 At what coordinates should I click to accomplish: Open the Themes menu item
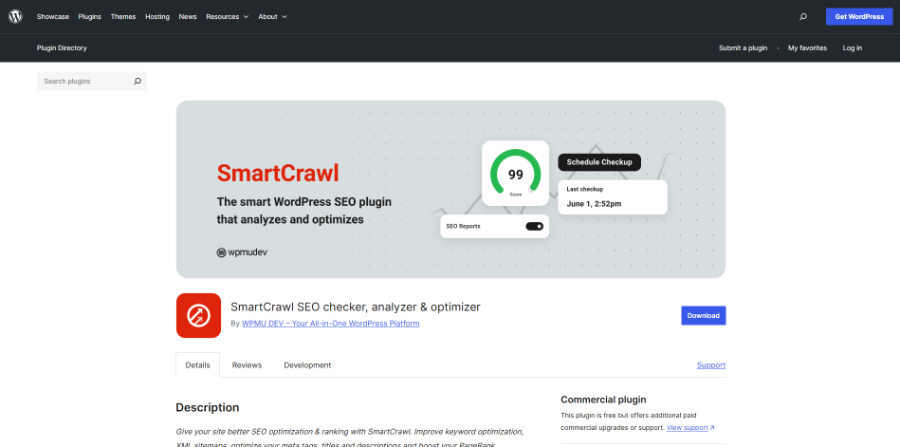(123, 17)
